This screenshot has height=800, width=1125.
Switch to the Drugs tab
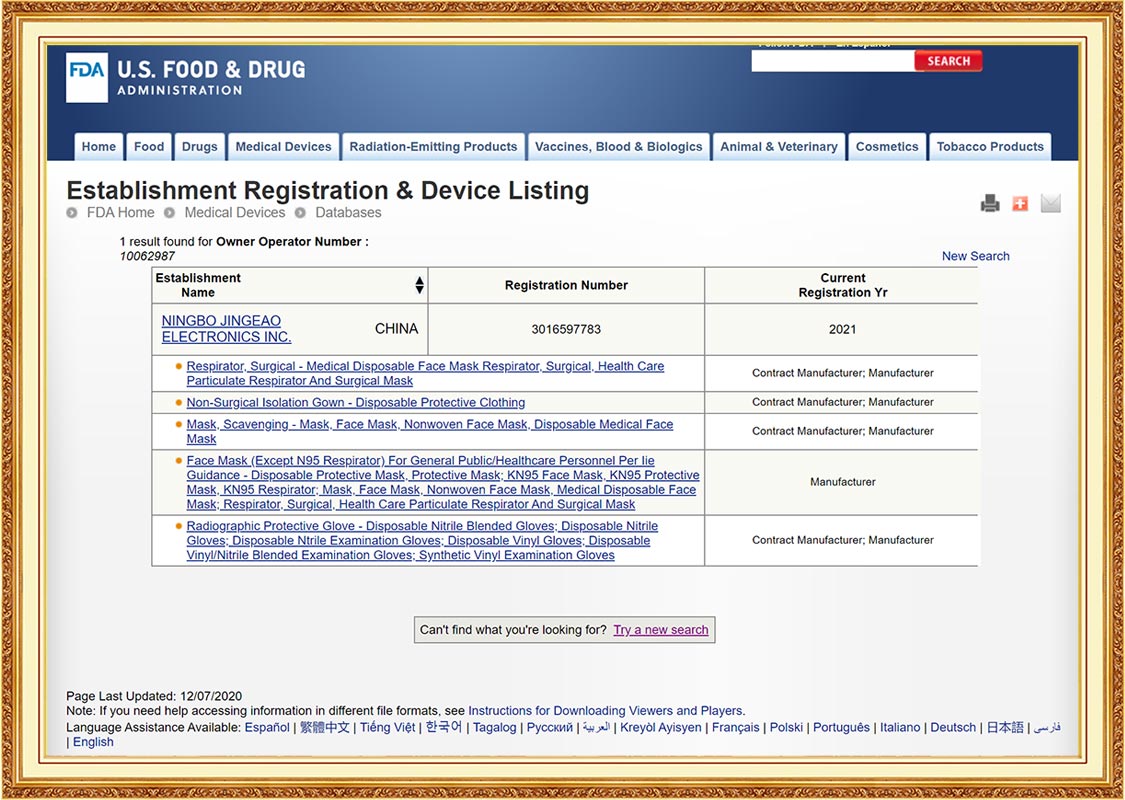pos(199,146)
